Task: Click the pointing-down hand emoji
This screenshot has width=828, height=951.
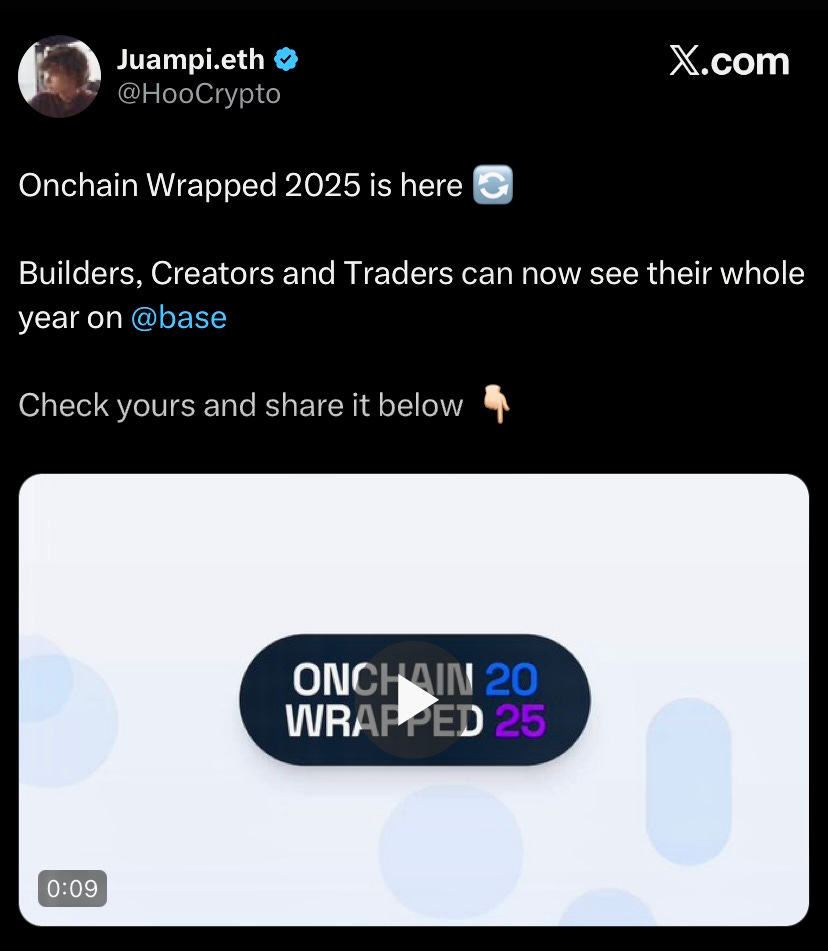Action: [496, 403]
